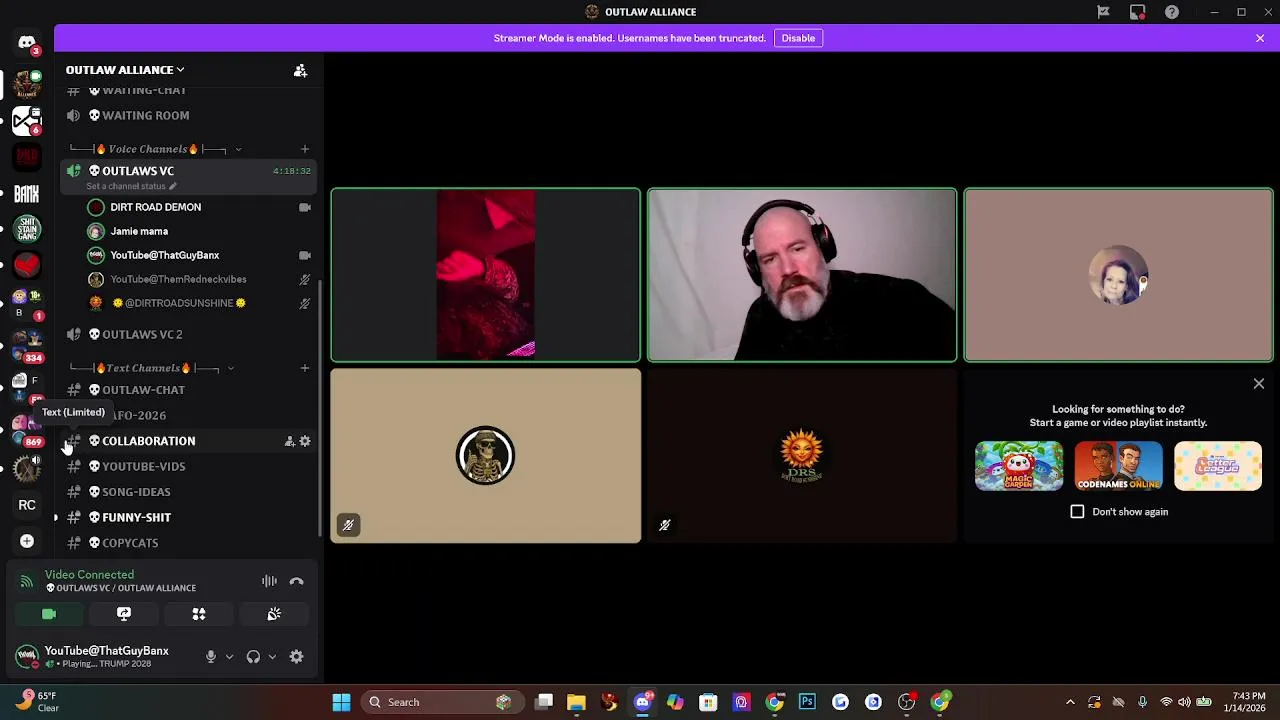Open the red heart server icon
Image resolution: width=1280 pixels, height=720 pixels.
[x=27, y=265]
